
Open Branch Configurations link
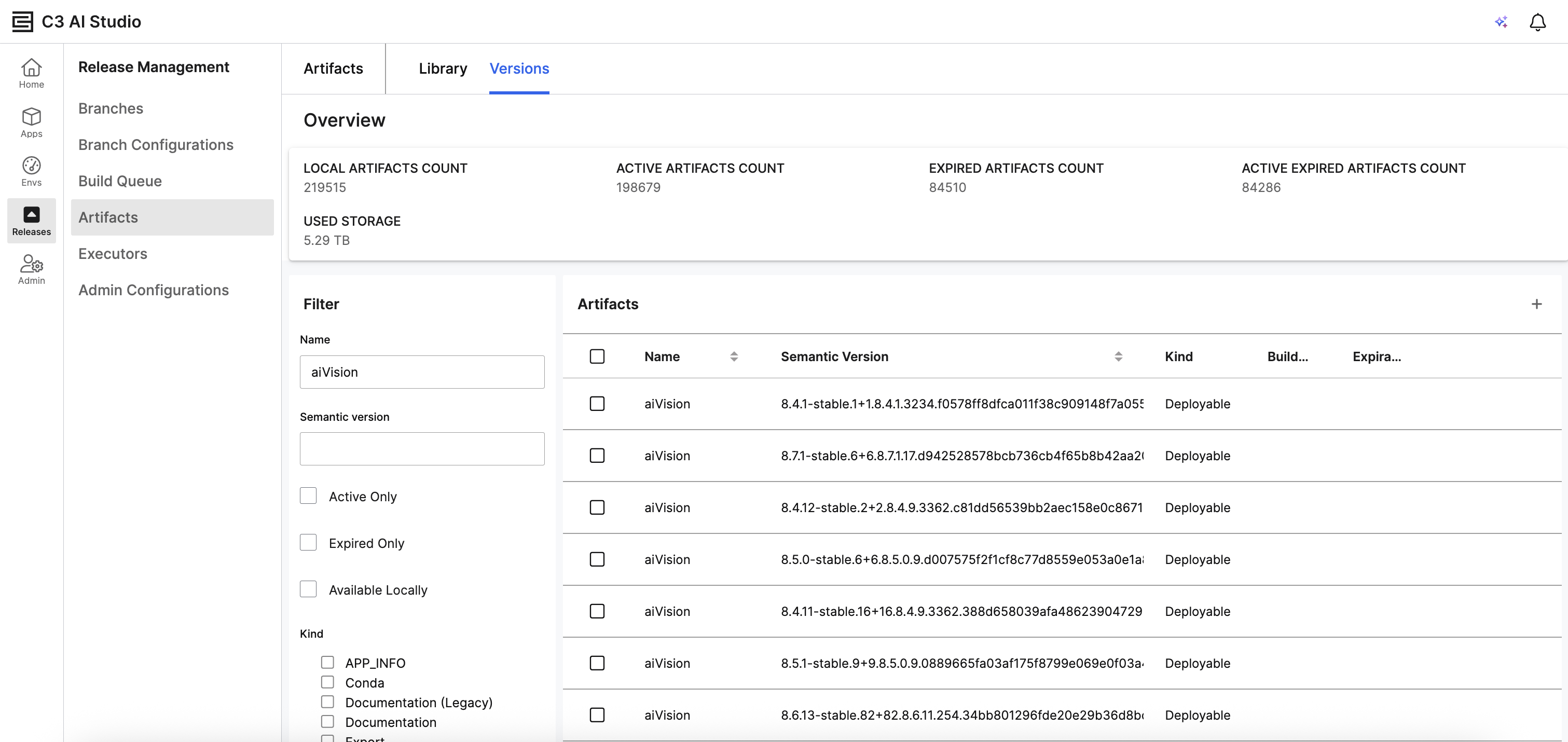point(156,145)
